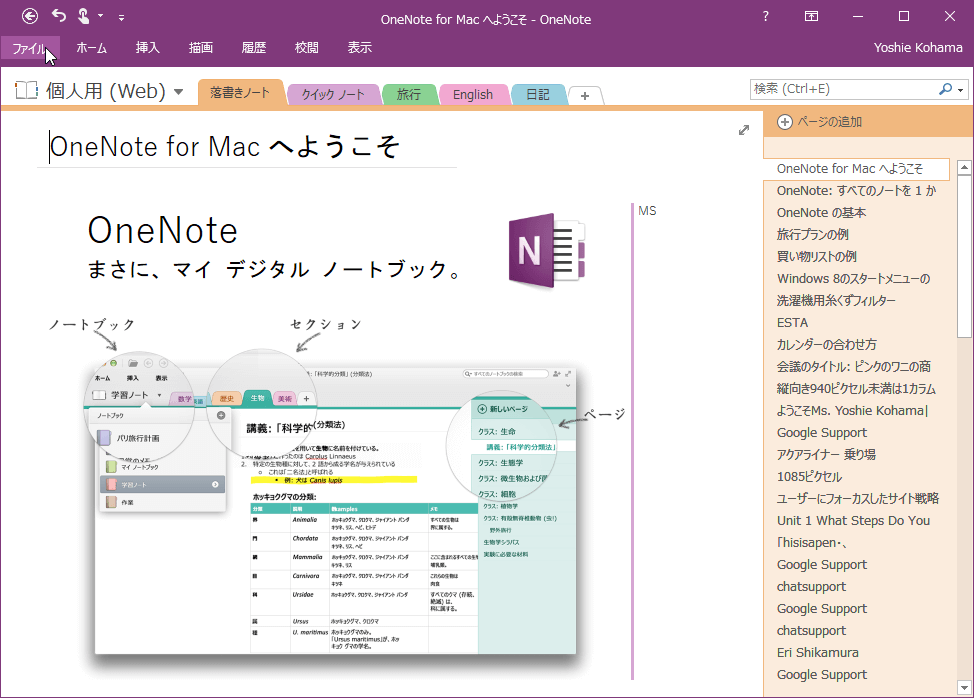Click in the 検索 (Ctrl+E) search box
Screen dimensions: 974x698
point(842,89)
